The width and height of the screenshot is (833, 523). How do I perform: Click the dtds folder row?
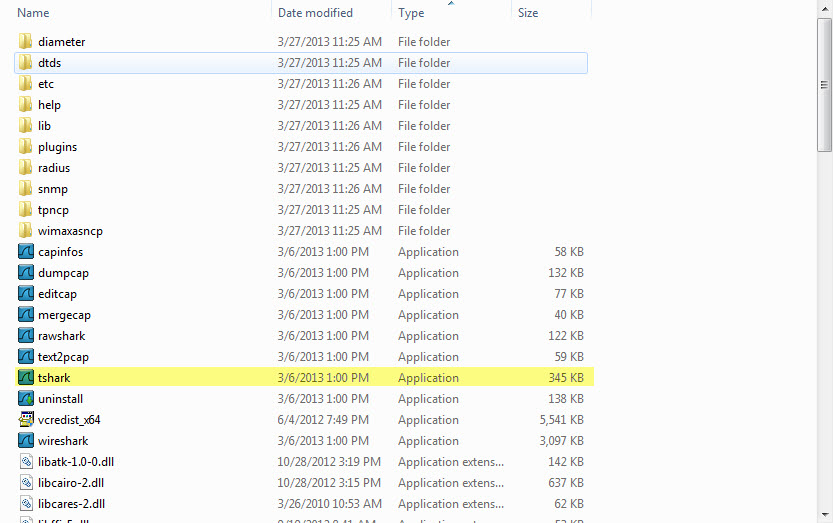tap(300, 63)
